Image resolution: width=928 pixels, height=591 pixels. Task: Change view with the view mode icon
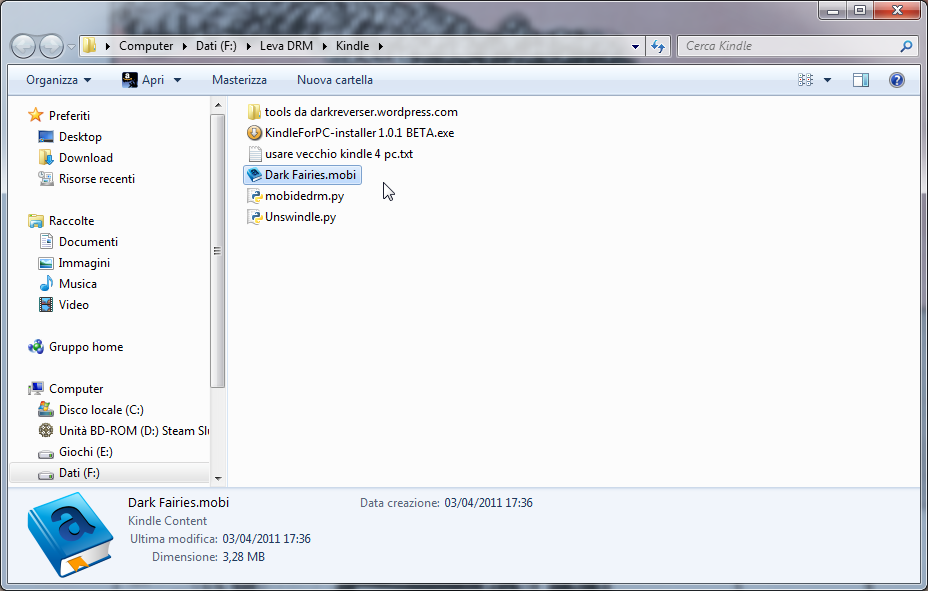[x=805, y=80]
